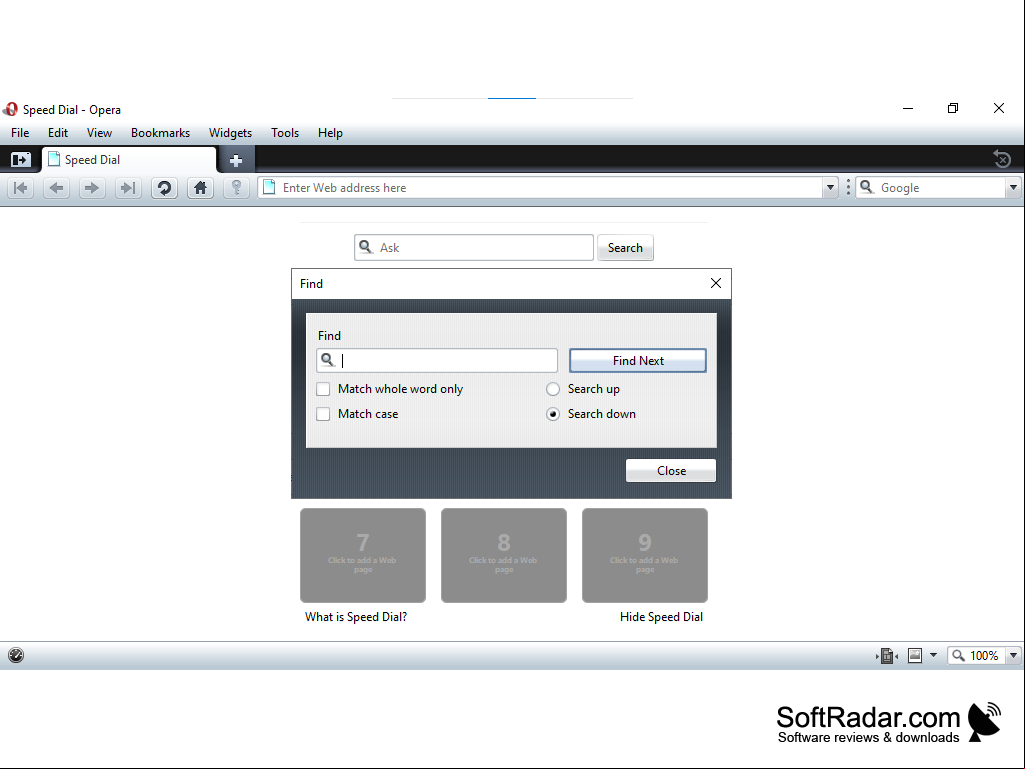Click the Hide Speed Dial link
1025x769 pixels.
662,617
